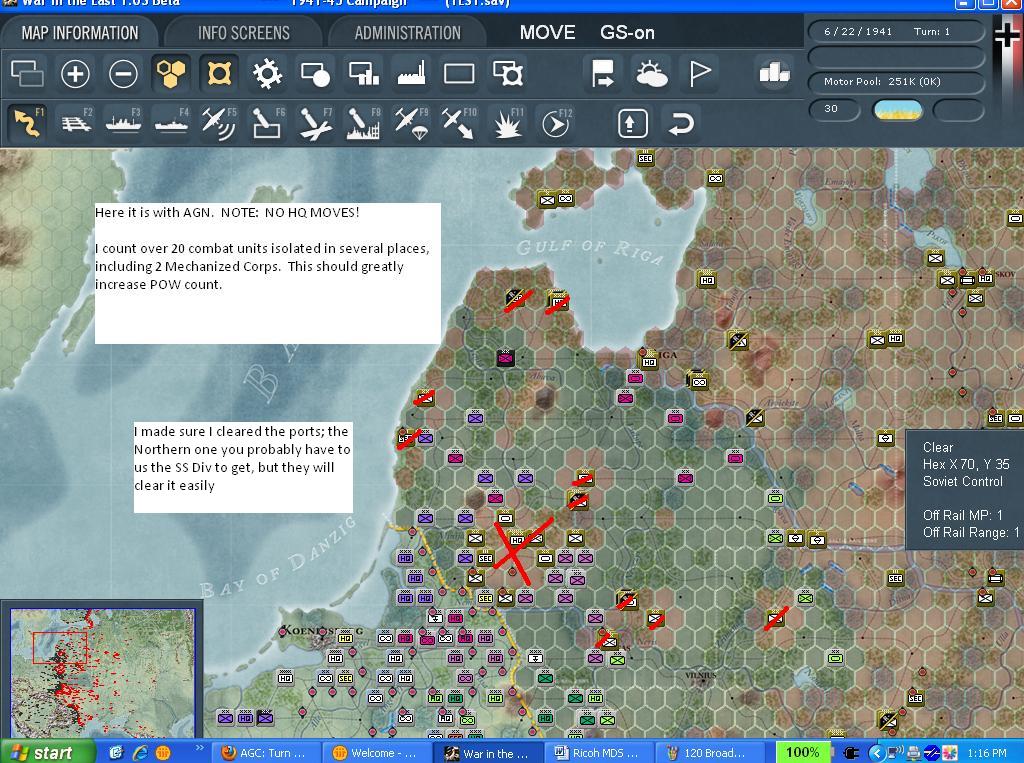Image resolution: width=1024 pixels, height=763 pixels.
Task: Select the F10 air transfer icon
Action: (459, 123)
